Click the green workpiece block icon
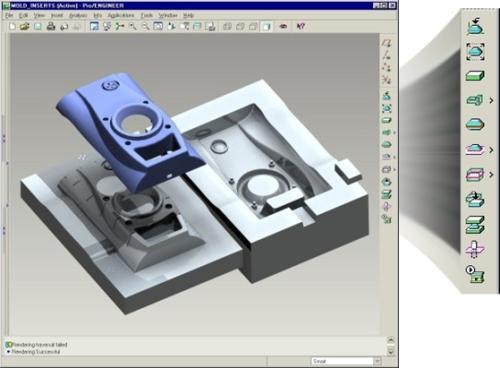This screenshot has height=368, width=500. point(475,76)
